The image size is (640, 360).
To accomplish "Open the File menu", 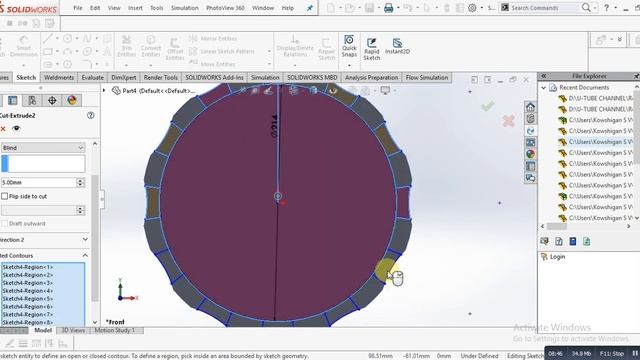I will point(78,8).
